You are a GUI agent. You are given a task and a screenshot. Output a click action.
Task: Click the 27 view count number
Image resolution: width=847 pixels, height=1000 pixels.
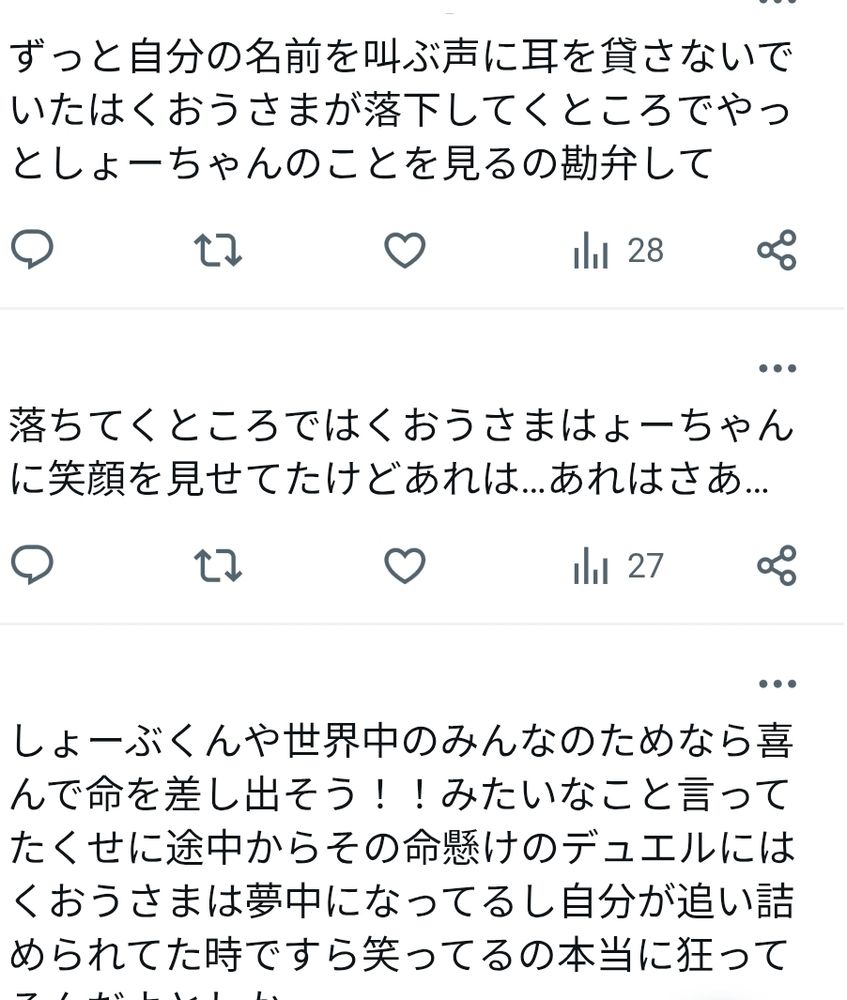pyautogui.click(x=645, y=566)
